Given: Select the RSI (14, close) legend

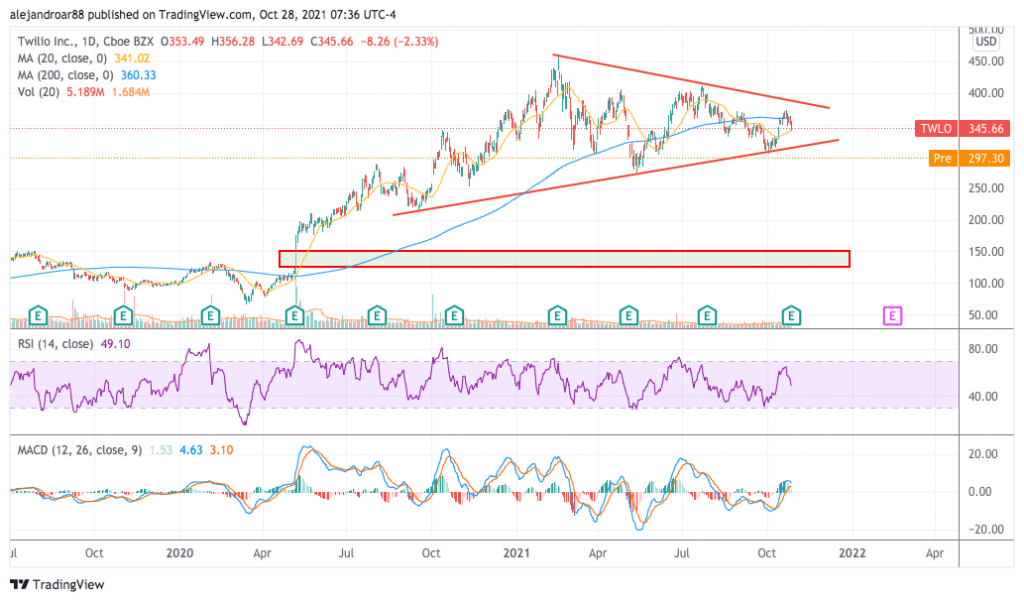Looking at the screenshot, I should [56, 343].
